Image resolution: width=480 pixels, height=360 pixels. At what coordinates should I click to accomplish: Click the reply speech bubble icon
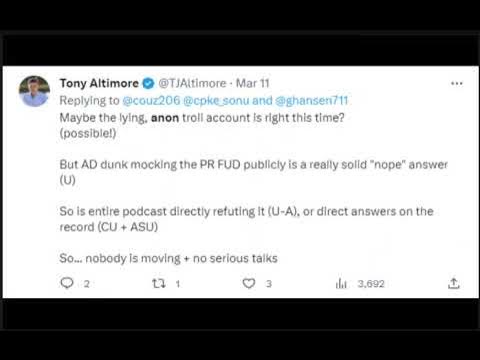point(67,283)
